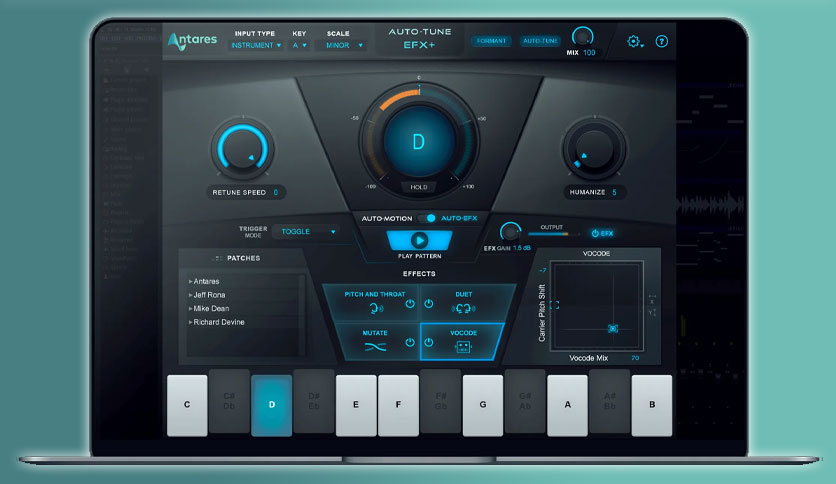Click the Play Pattern button

coord(419,240)
